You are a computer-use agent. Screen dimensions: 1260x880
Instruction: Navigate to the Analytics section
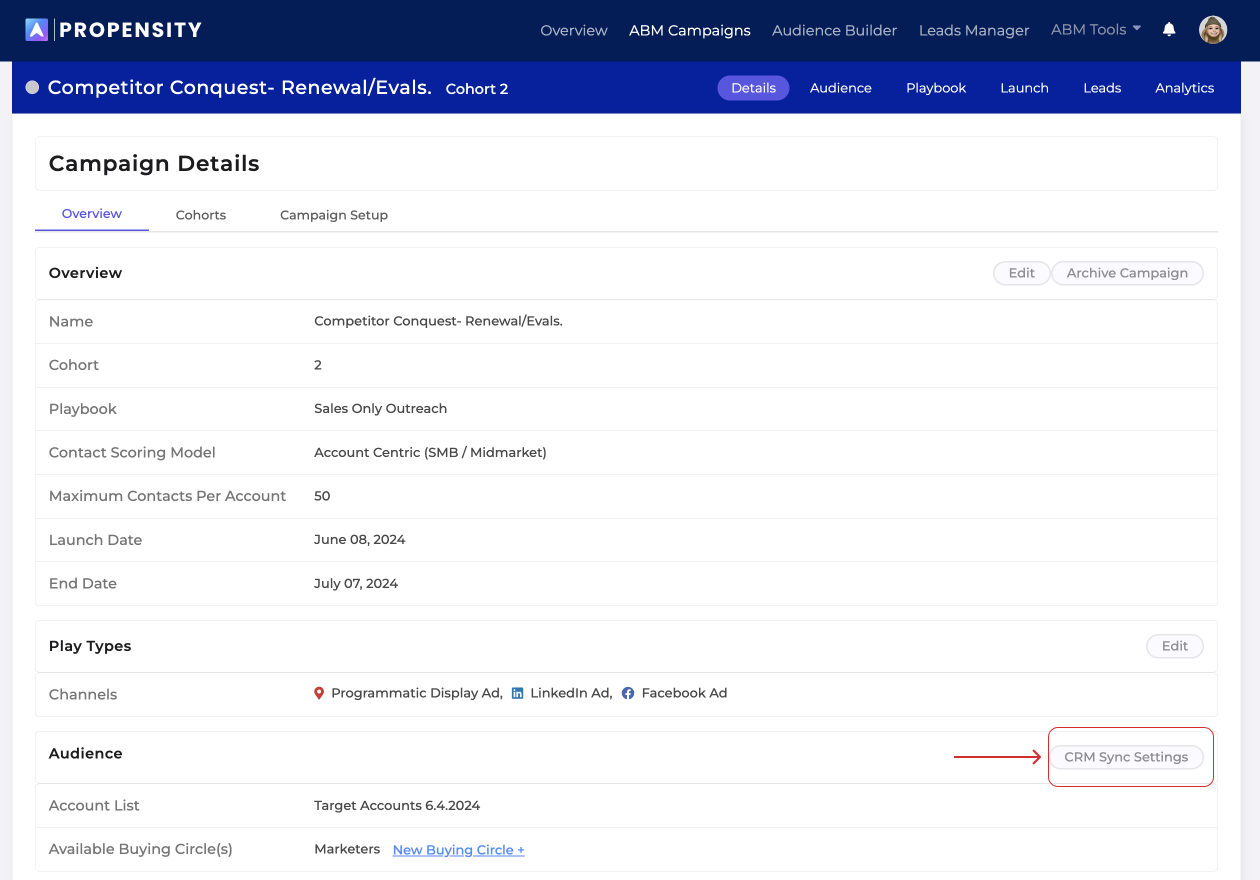click(x=1184, y=87)
